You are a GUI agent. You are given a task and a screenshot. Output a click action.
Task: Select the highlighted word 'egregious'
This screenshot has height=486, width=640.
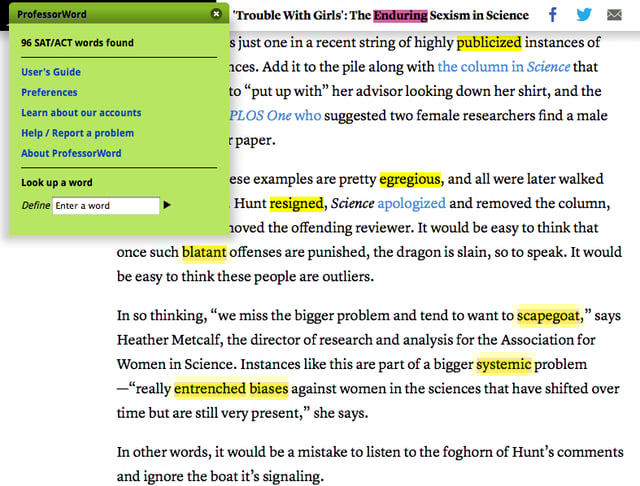coord(410,179)
